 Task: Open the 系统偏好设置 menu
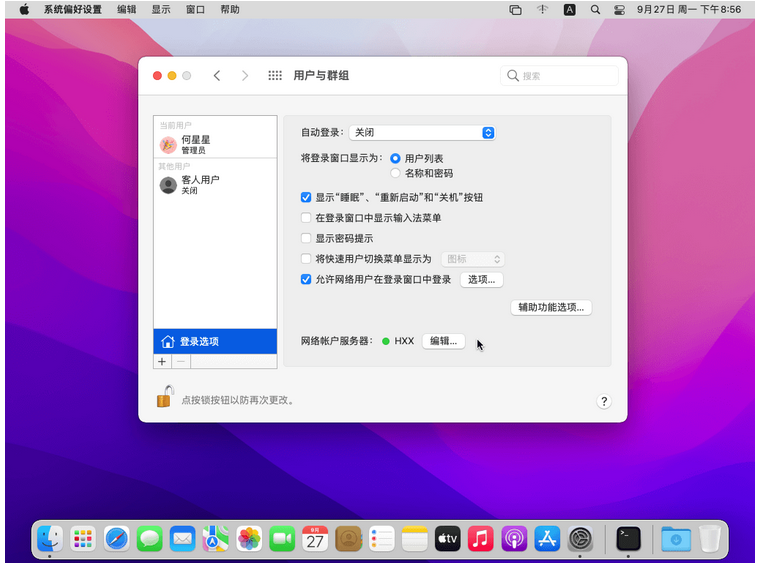point(73,10)
